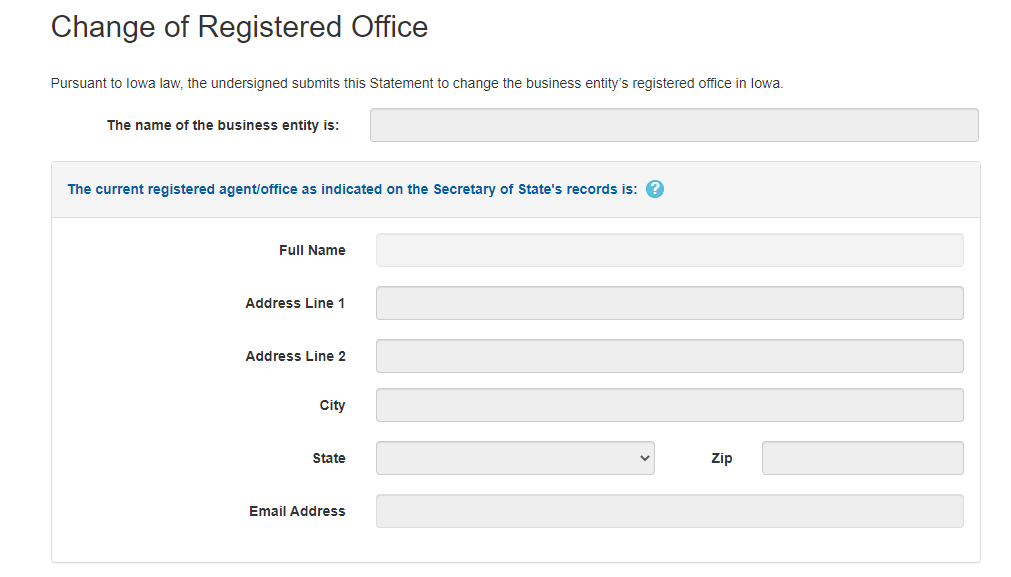
Task: Click the Zip code input box
Action: pos(862,458)
